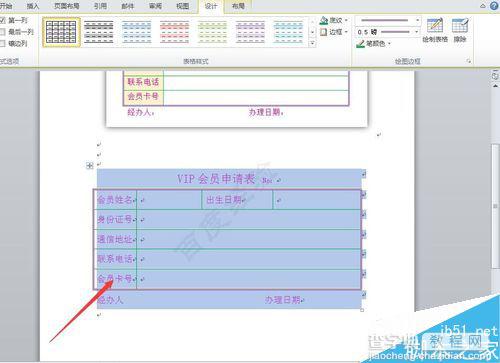Click the table resize handle at bottom-right
The width and height of the screenshot is (500, 363).
(x=362, y=310)
